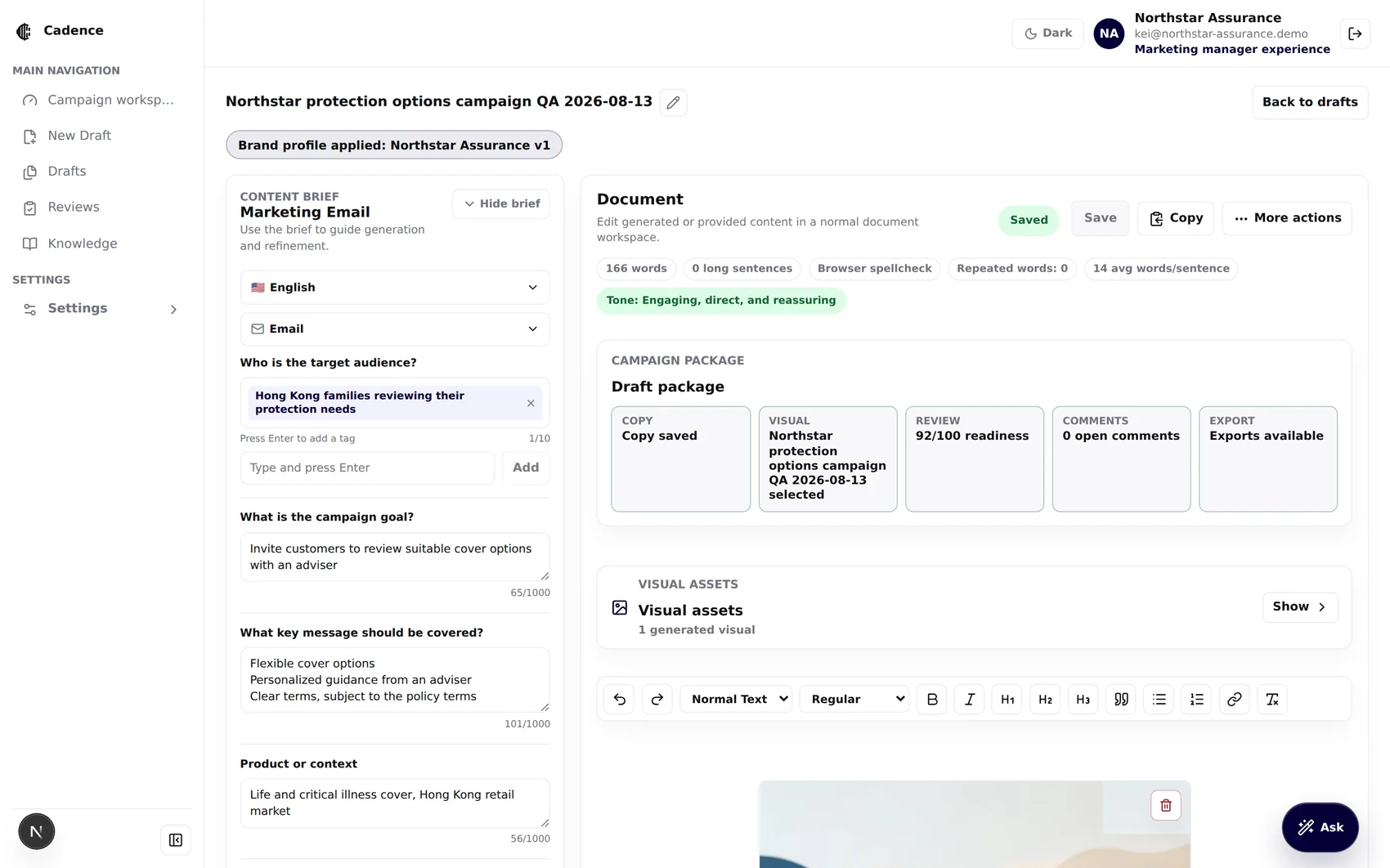Open Knowledge section
This screenshot has height=868, width=1390.
point(101,244)
